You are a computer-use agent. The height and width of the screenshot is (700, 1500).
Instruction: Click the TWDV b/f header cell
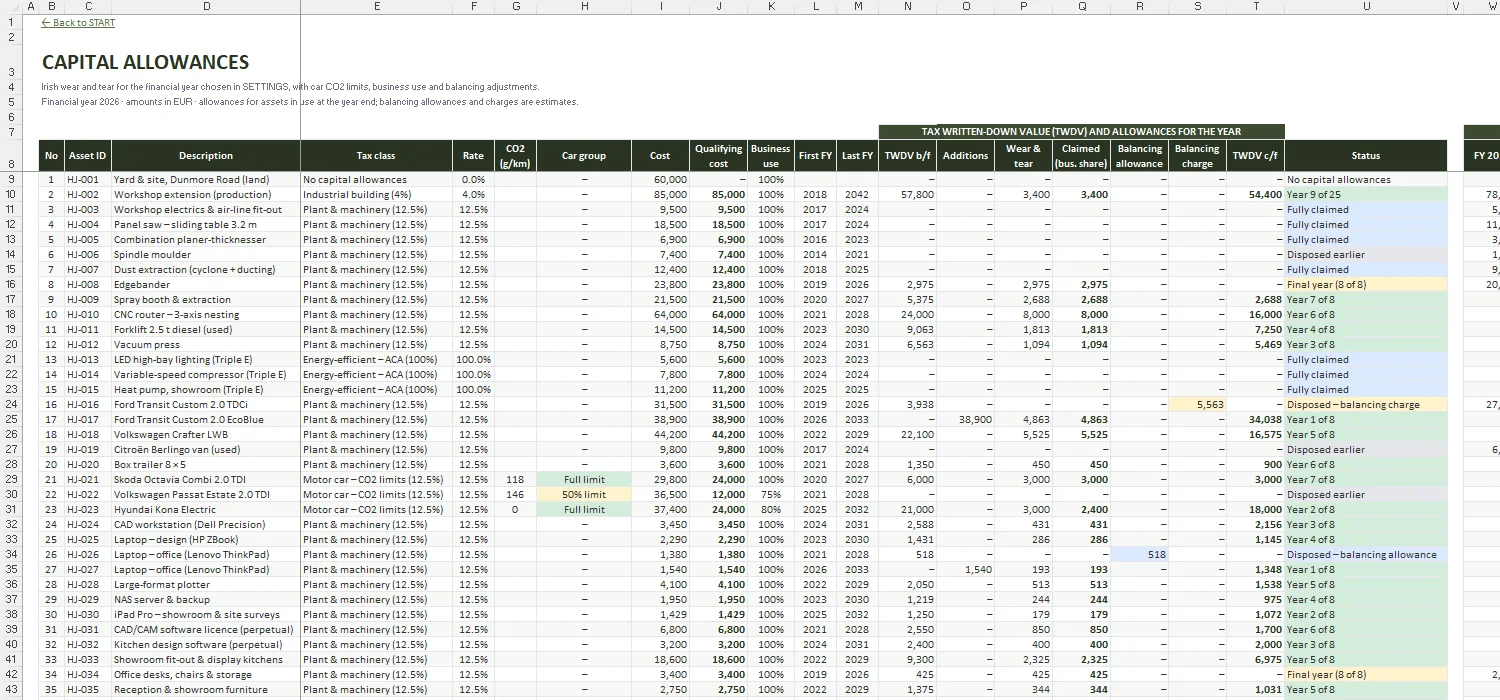coord(908,155)
